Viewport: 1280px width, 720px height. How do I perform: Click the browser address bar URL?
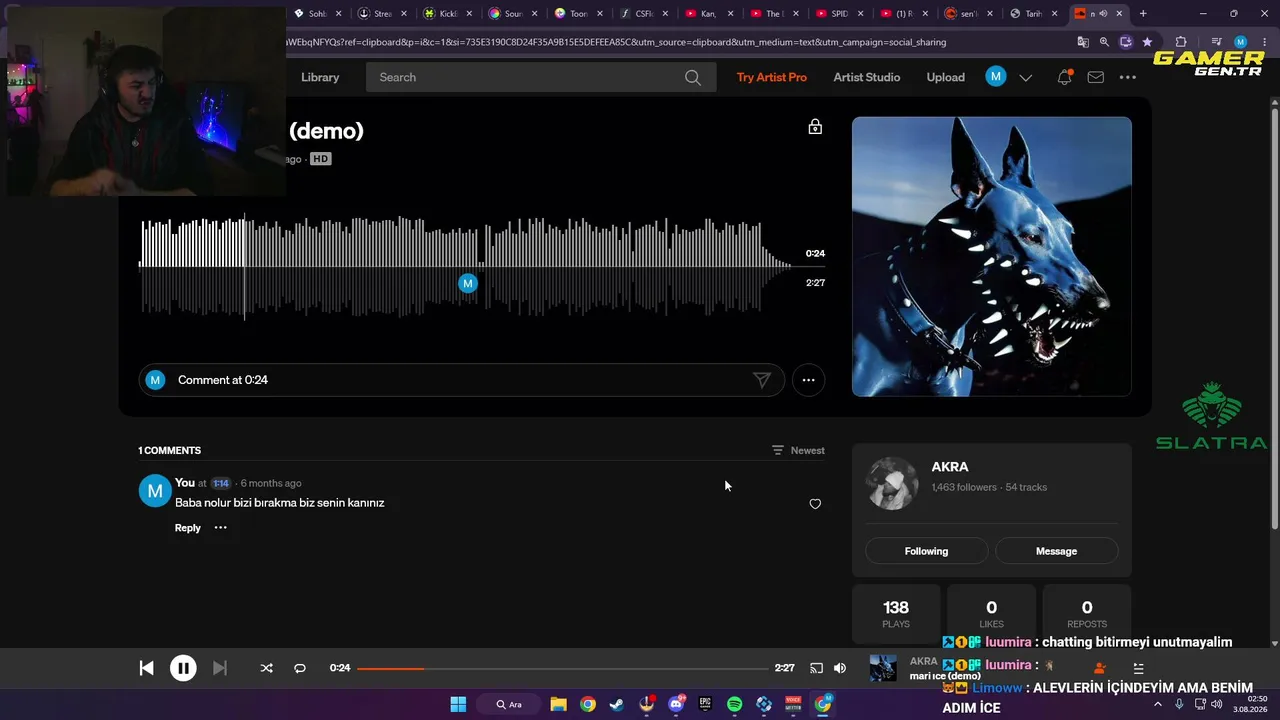click(615, 42)
